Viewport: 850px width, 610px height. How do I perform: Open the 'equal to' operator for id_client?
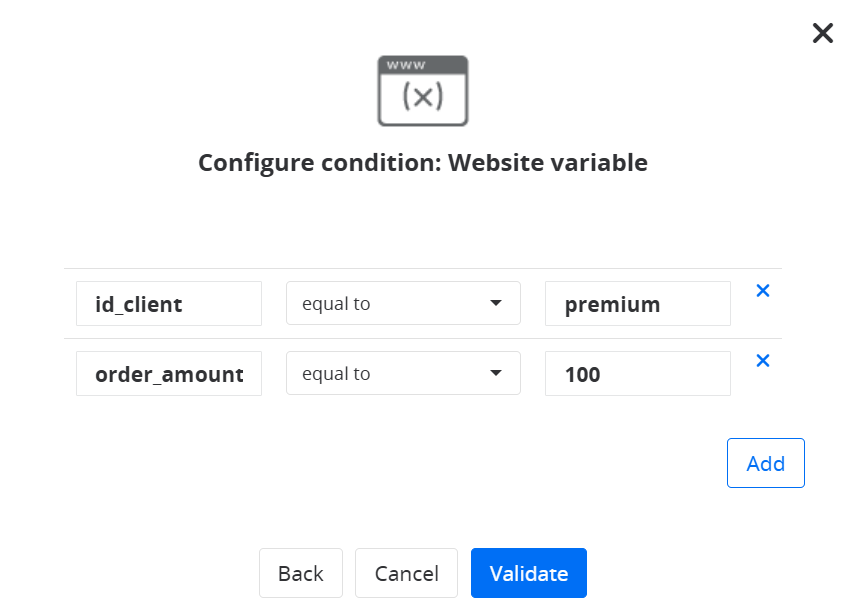pos(390,304)
